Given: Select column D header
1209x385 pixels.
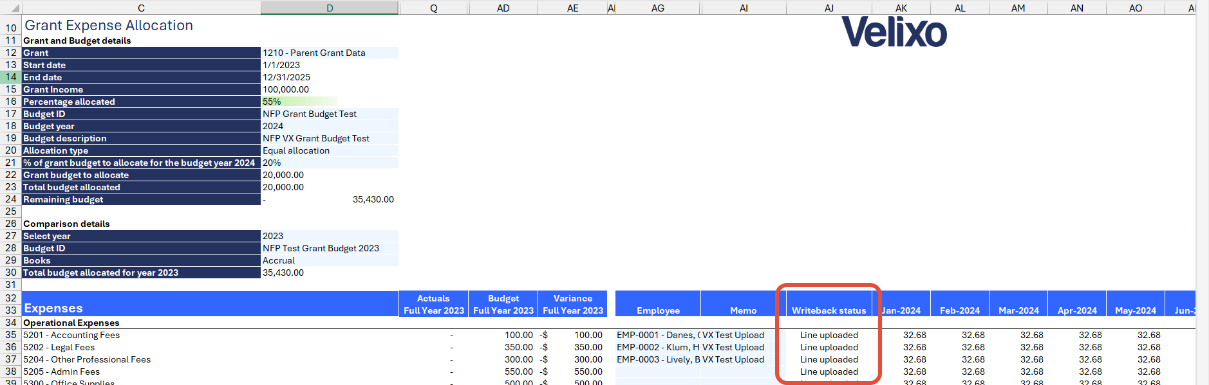Looking at the screenshot, I should click(x=329, y=7).
